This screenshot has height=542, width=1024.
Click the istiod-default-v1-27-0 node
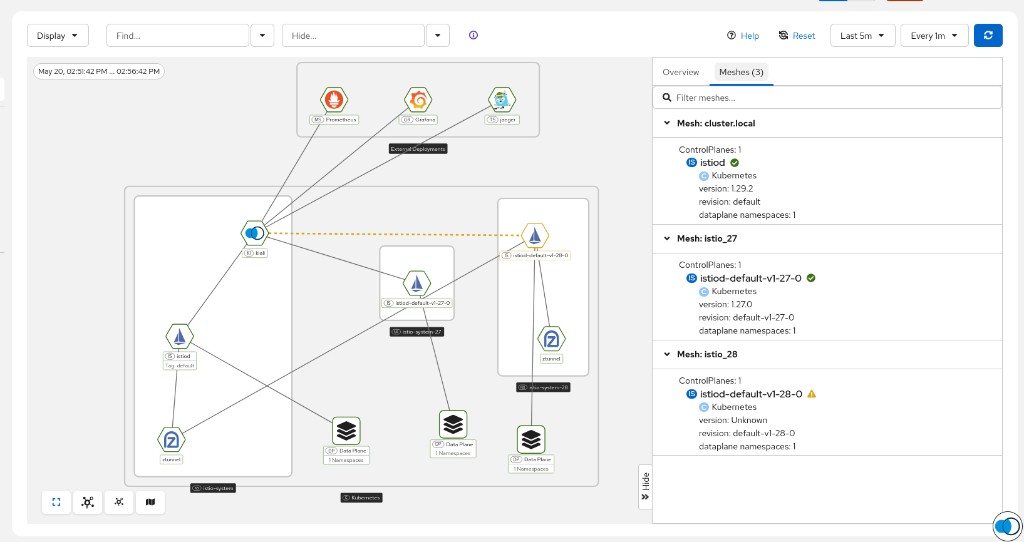pyautogui.click(x=417, y=284)
